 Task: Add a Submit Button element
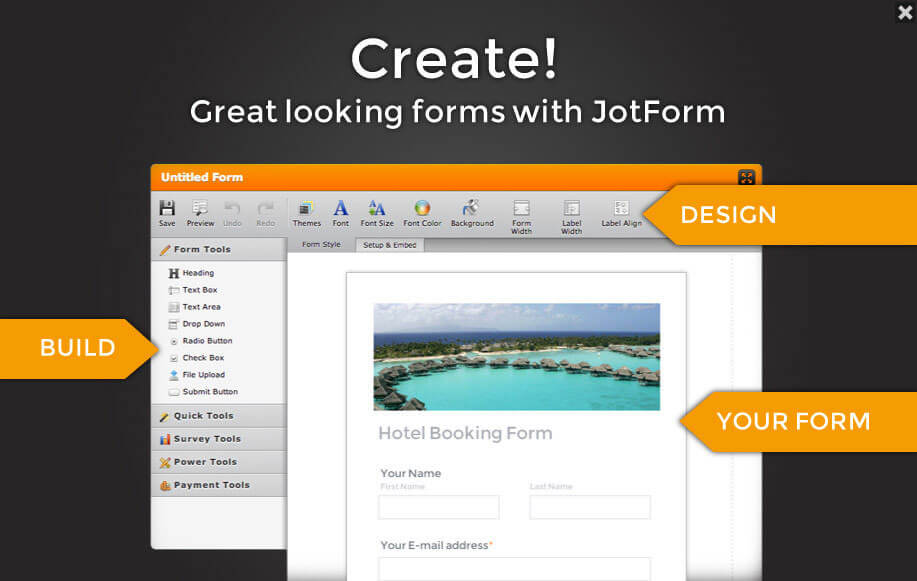[x=203, y=391]
